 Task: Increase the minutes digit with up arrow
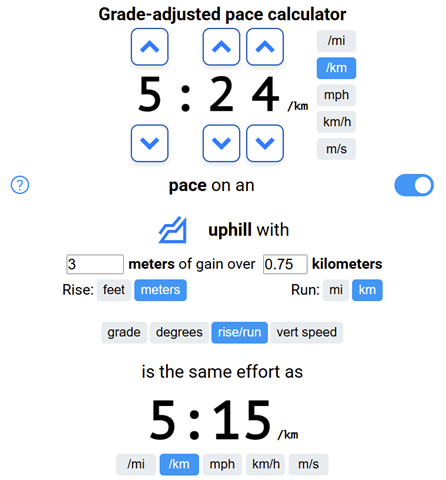(x=149, y=47)
